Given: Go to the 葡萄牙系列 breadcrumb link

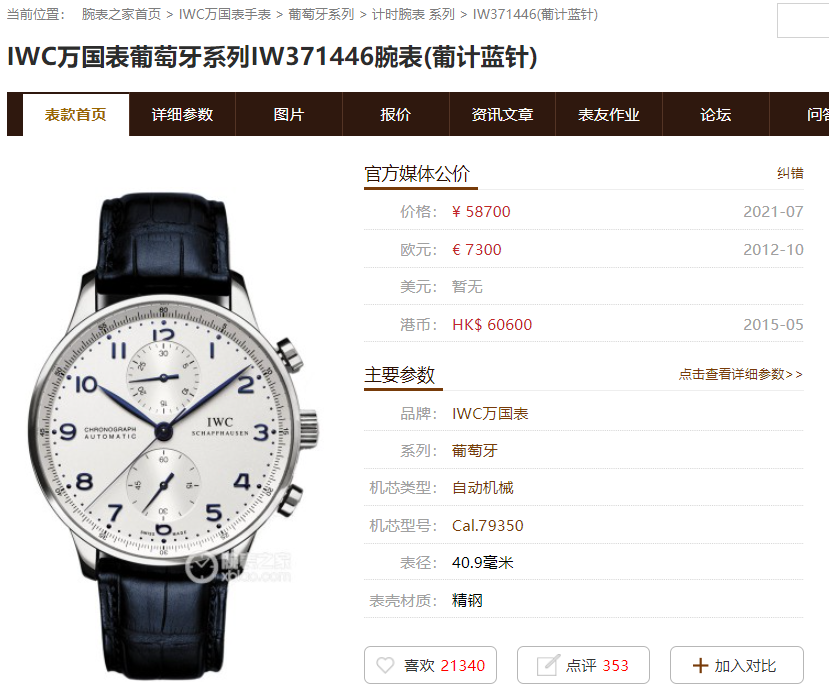Looking at the screenshot, I should tap(321, 14).
